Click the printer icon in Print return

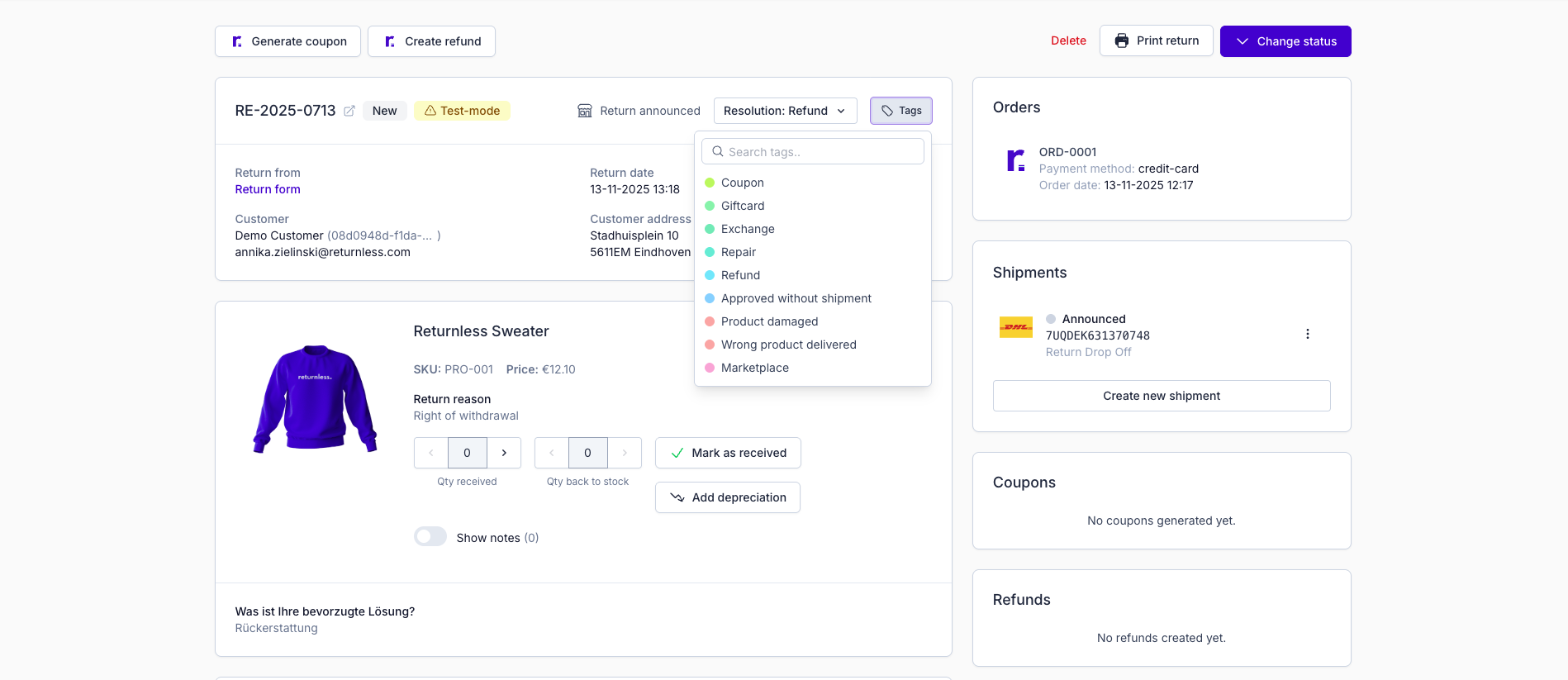tap(1121, 40)
